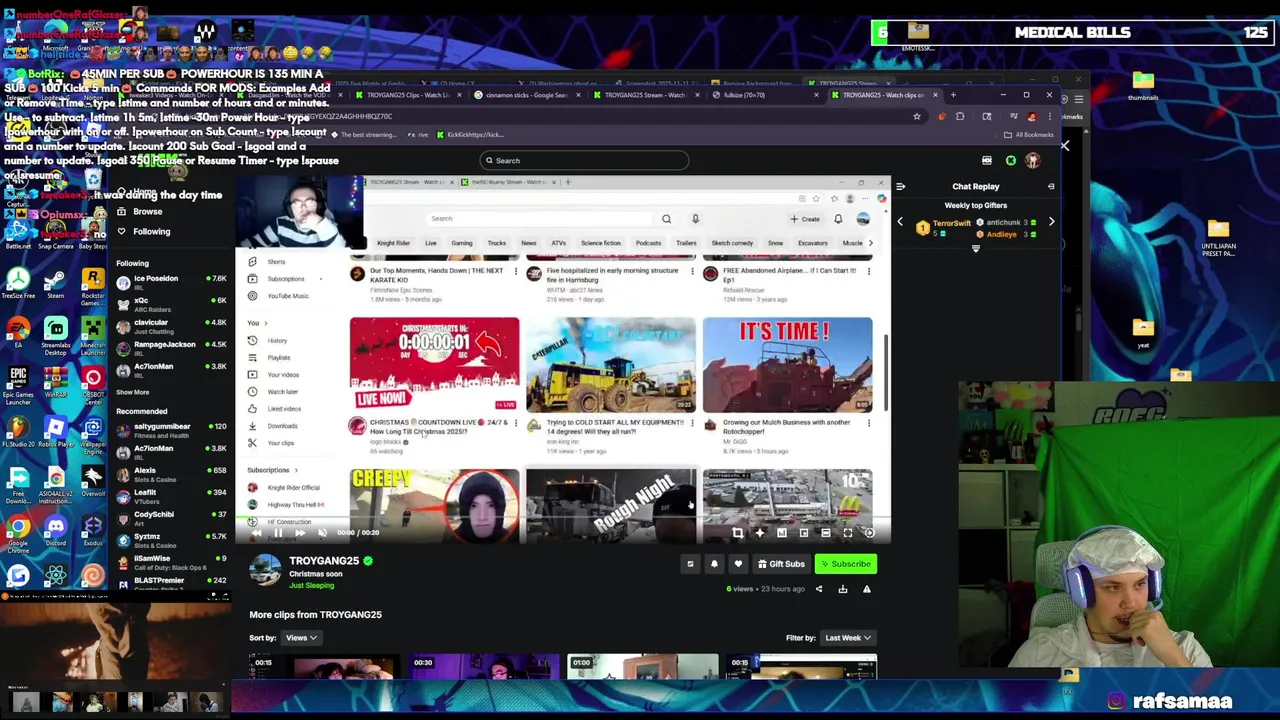1280x720 pixels.
Task: Toggle the heart follow button for TROYGANG25
Action: (x=738, y=564)
